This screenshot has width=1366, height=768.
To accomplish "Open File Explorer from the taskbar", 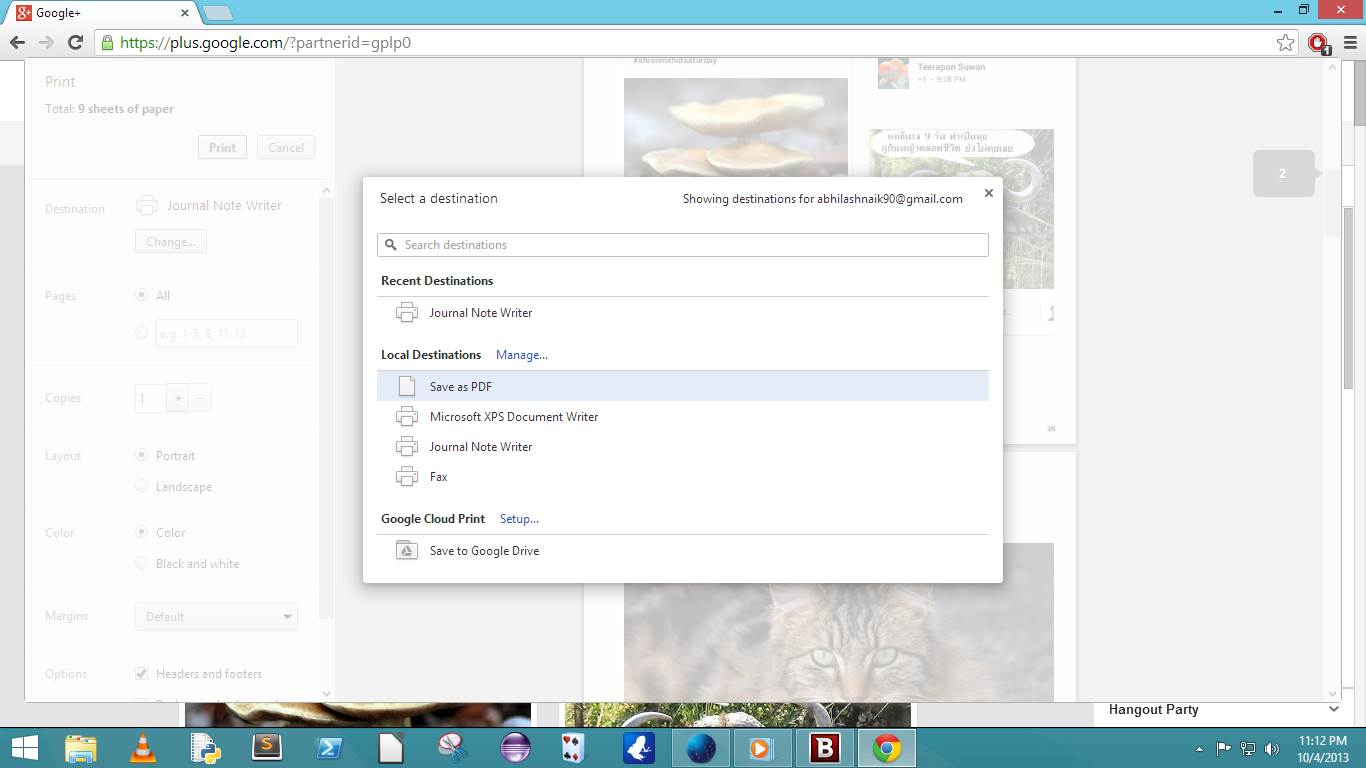I will tap(81, 748).
